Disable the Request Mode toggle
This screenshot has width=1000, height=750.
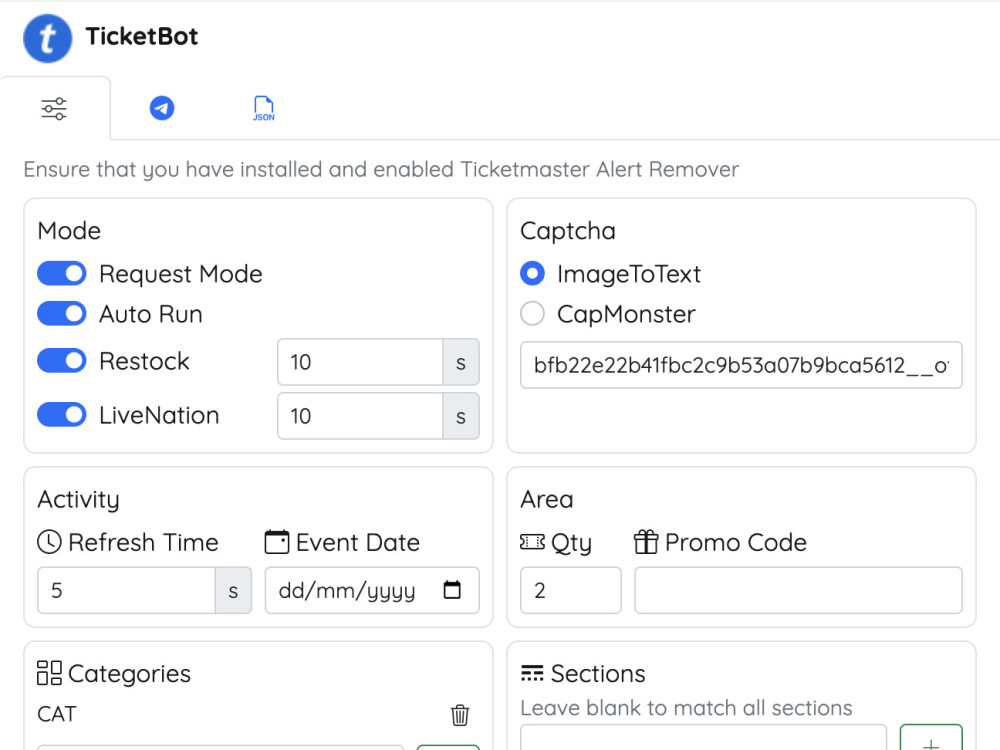pos(62,274)
